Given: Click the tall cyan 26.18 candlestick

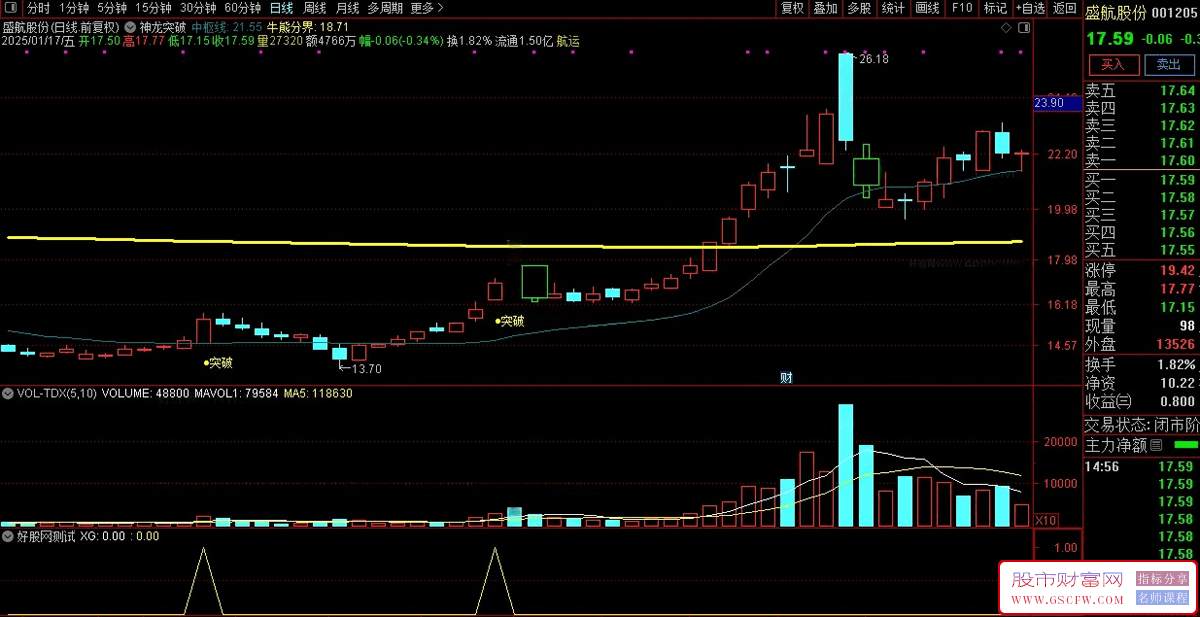Looking at the screenshot, I should (846, 97).
